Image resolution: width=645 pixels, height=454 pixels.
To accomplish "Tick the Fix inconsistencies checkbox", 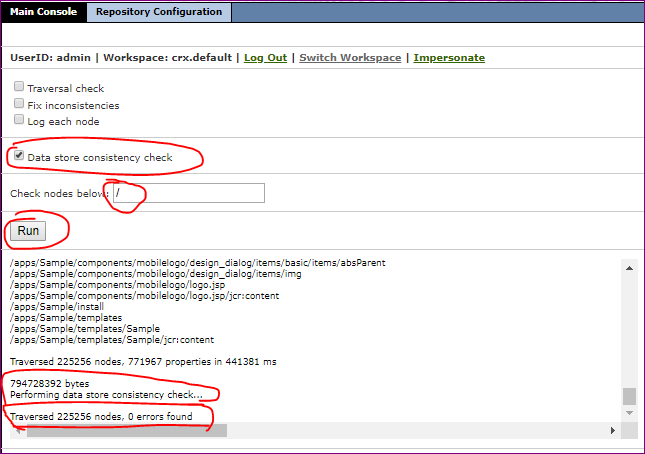I will [x=19, y=103].
